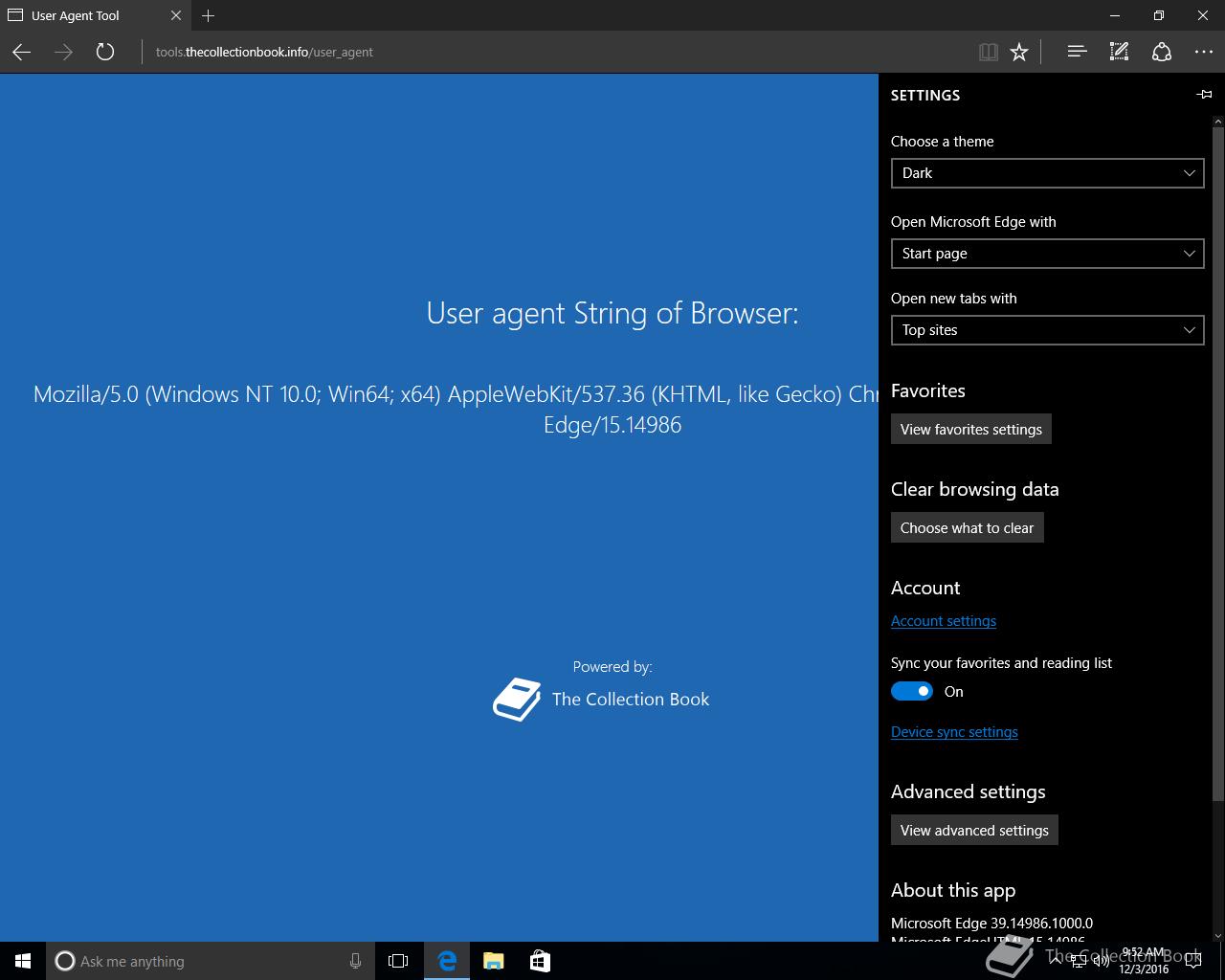This screenshot has height=980, width=1225.
Task: Click the user agent string text
Action: 456,409
